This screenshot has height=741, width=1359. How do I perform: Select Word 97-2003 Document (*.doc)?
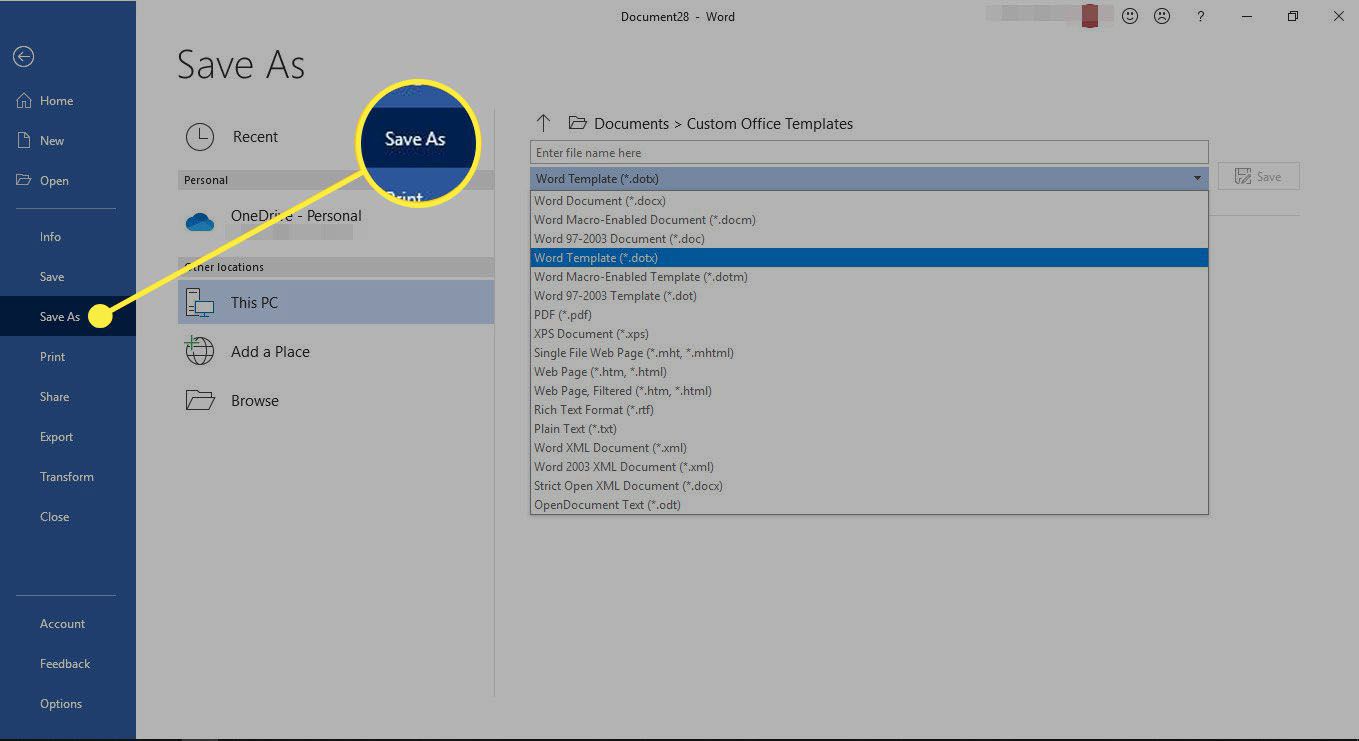tap(869, 239)
